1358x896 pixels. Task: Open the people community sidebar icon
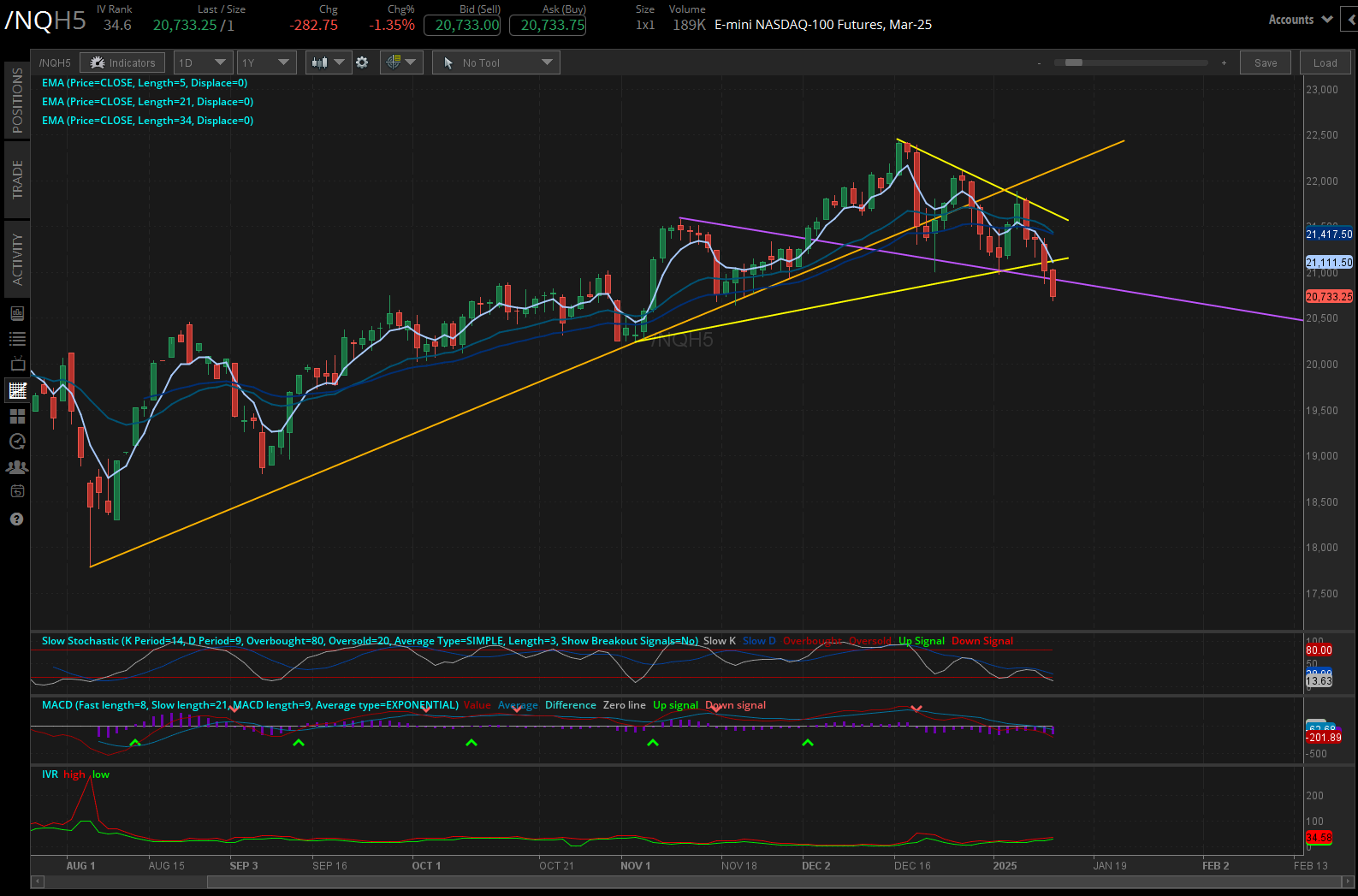[17, 467]
